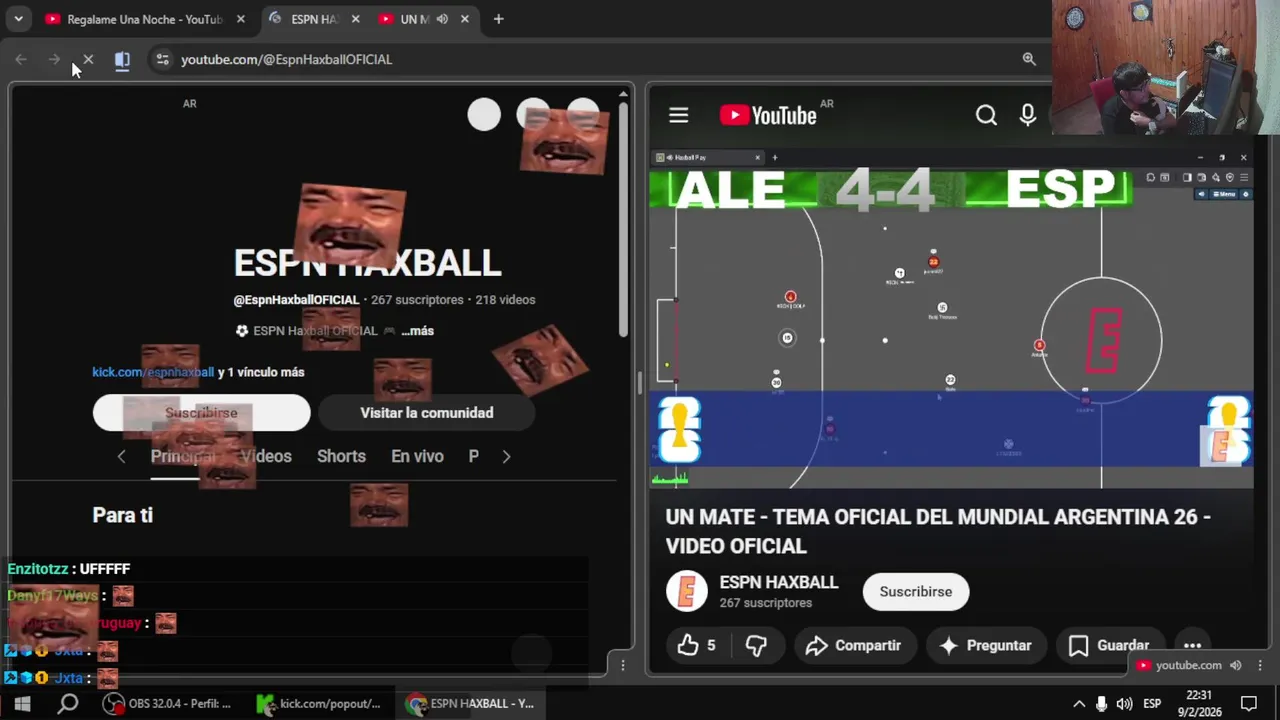Close the Regalame Una Noche tab
Viewport: 1280px width, 720px height.
click(242, 19)
